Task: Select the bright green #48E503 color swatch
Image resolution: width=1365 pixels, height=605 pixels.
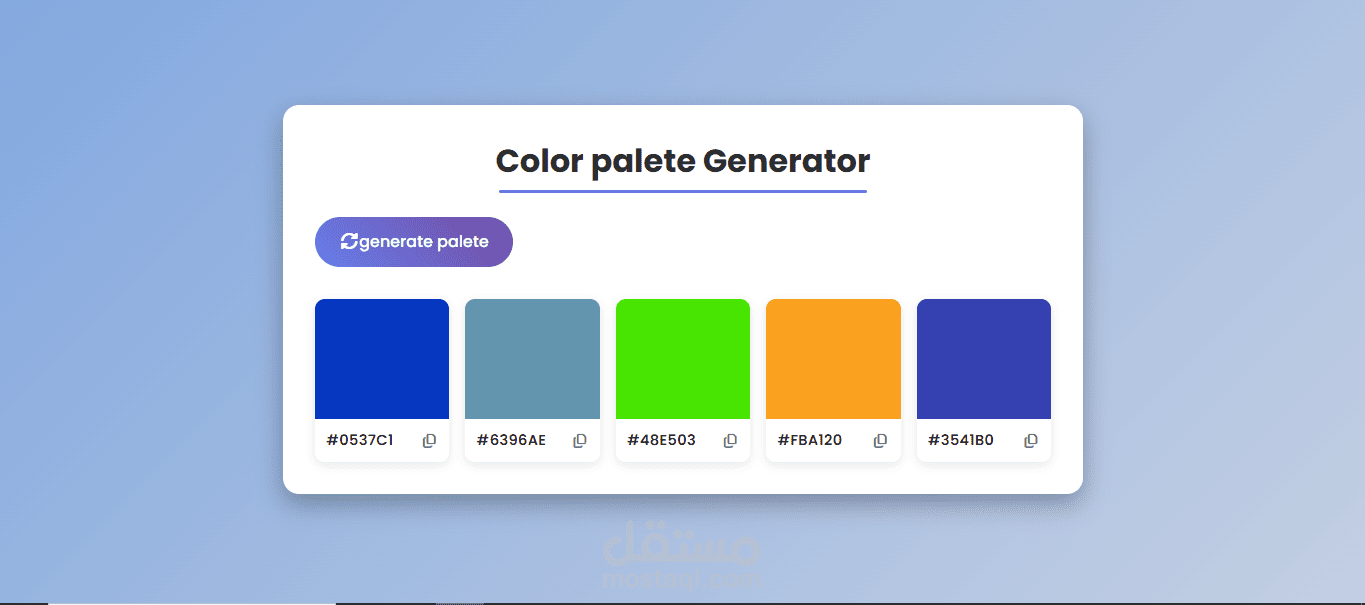Action: point(682,358)
